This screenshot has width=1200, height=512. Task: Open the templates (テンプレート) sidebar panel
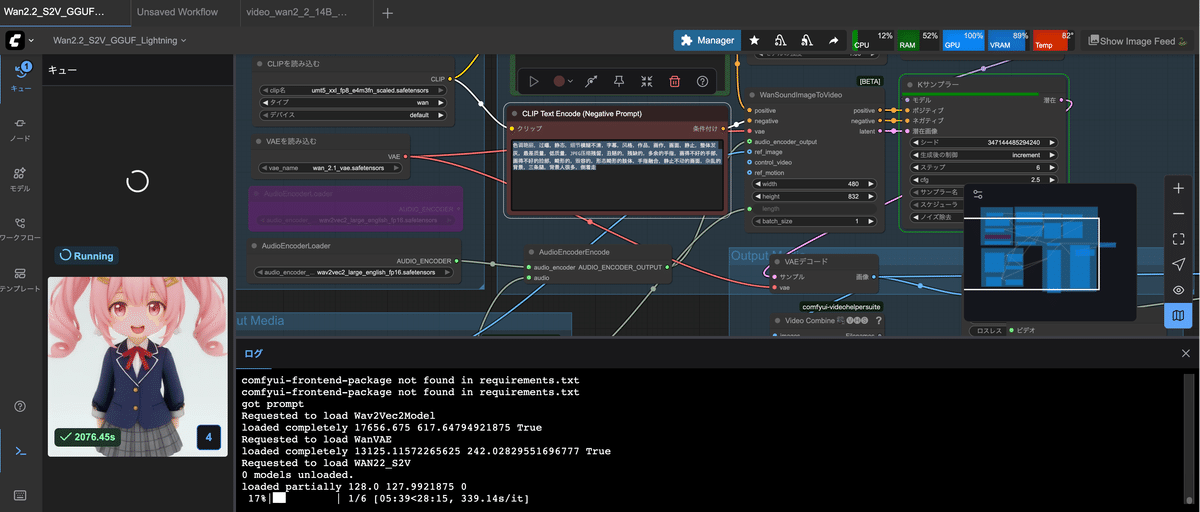[20, 279]
